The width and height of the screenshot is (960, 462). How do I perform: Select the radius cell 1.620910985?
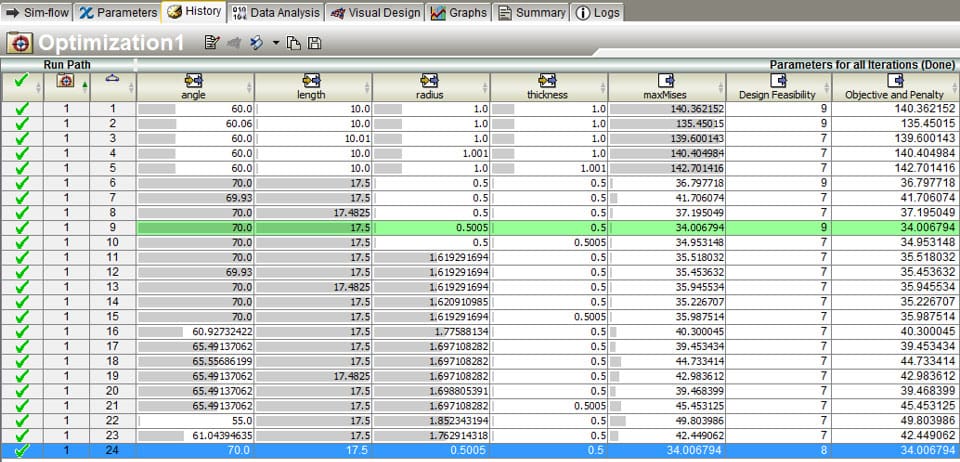click(432, 302)
